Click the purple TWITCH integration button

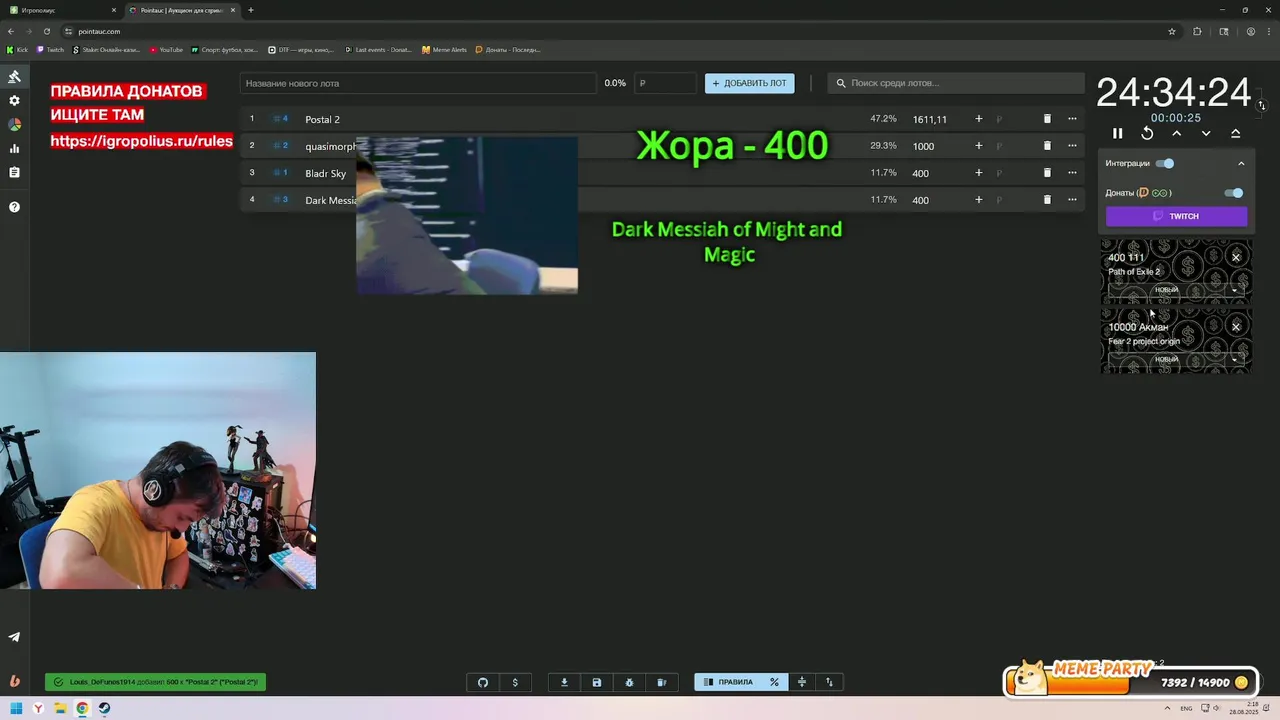pos(1176,216)
